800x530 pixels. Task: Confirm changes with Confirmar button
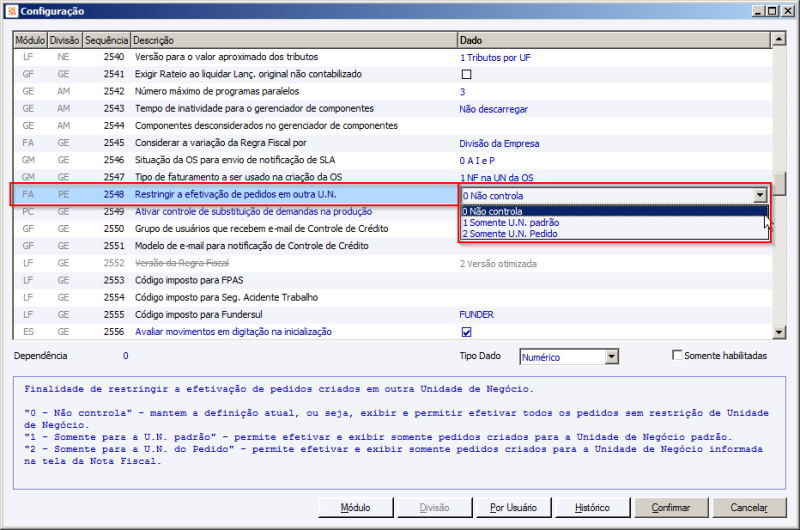(x=671, y=508)
